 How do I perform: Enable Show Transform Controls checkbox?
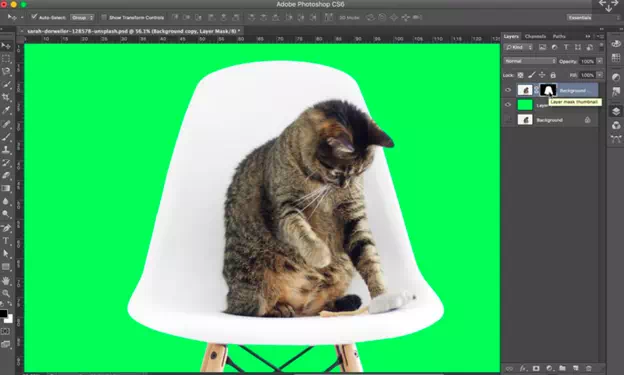point(104,18)
